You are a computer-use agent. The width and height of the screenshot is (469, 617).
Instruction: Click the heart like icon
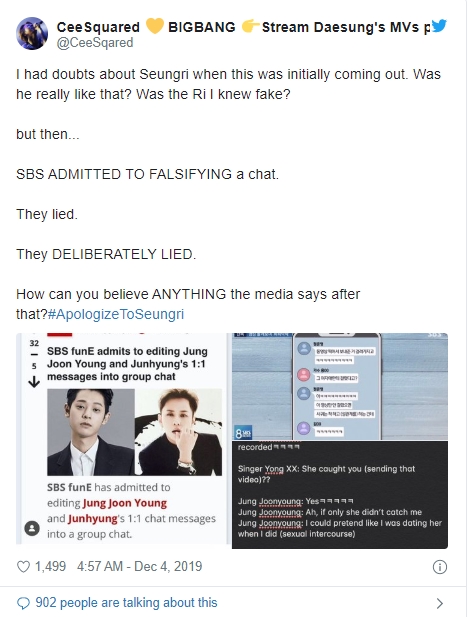coord(24,567)
